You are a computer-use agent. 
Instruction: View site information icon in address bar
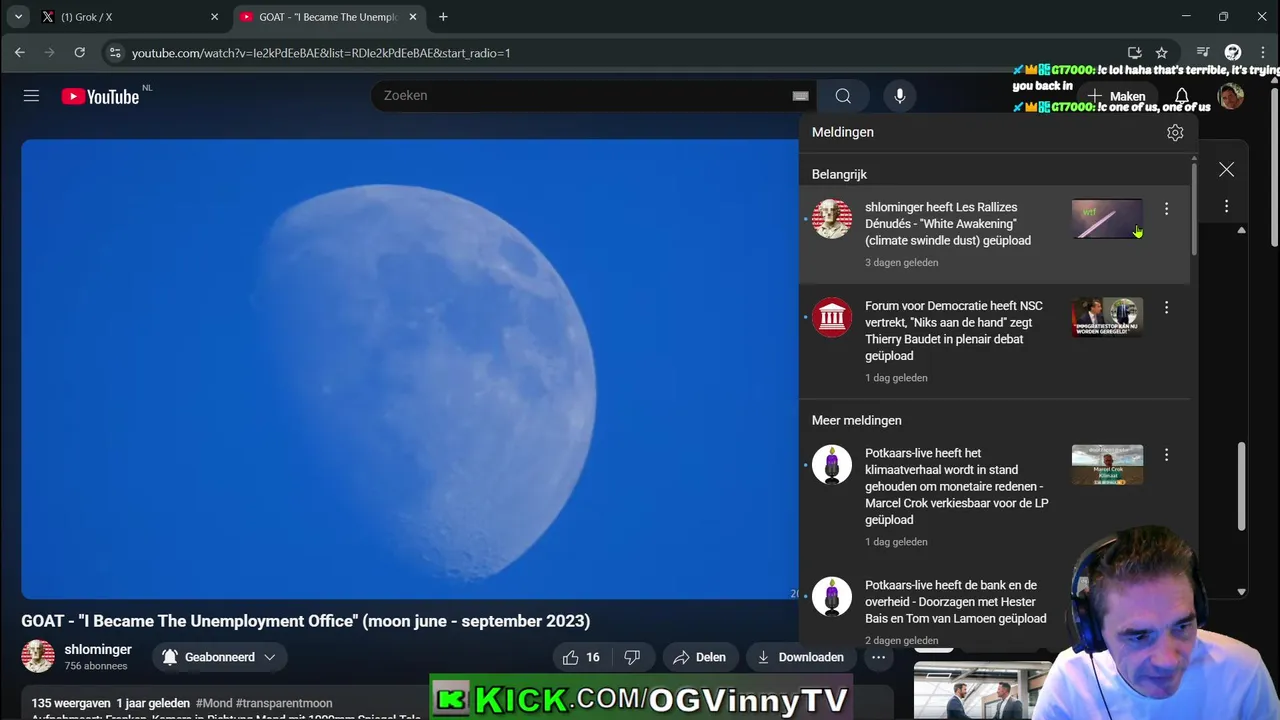click(x=114, y=52)
